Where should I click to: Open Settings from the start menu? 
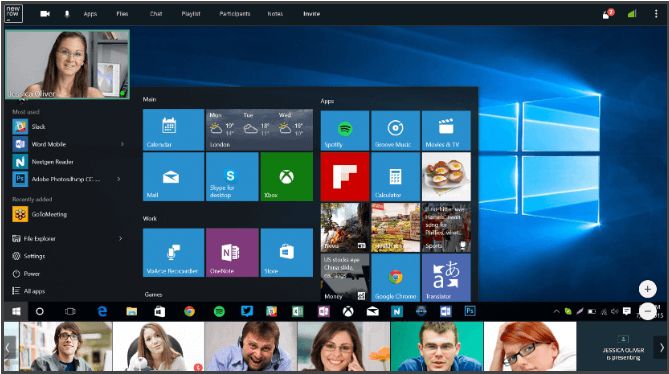click(29, 256)
